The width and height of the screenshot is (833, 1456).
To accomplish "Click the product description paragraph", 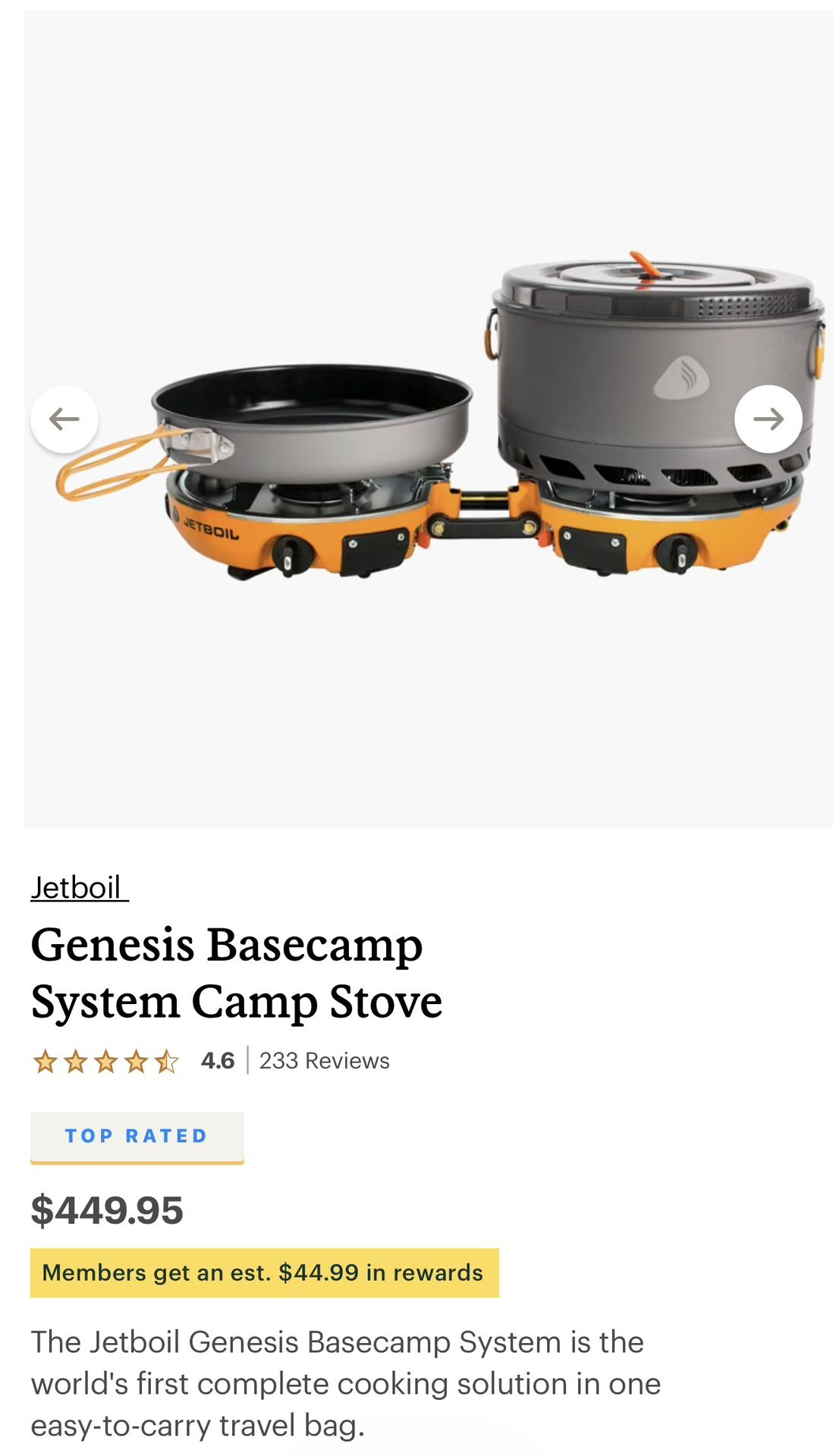I will point(346,1383).
